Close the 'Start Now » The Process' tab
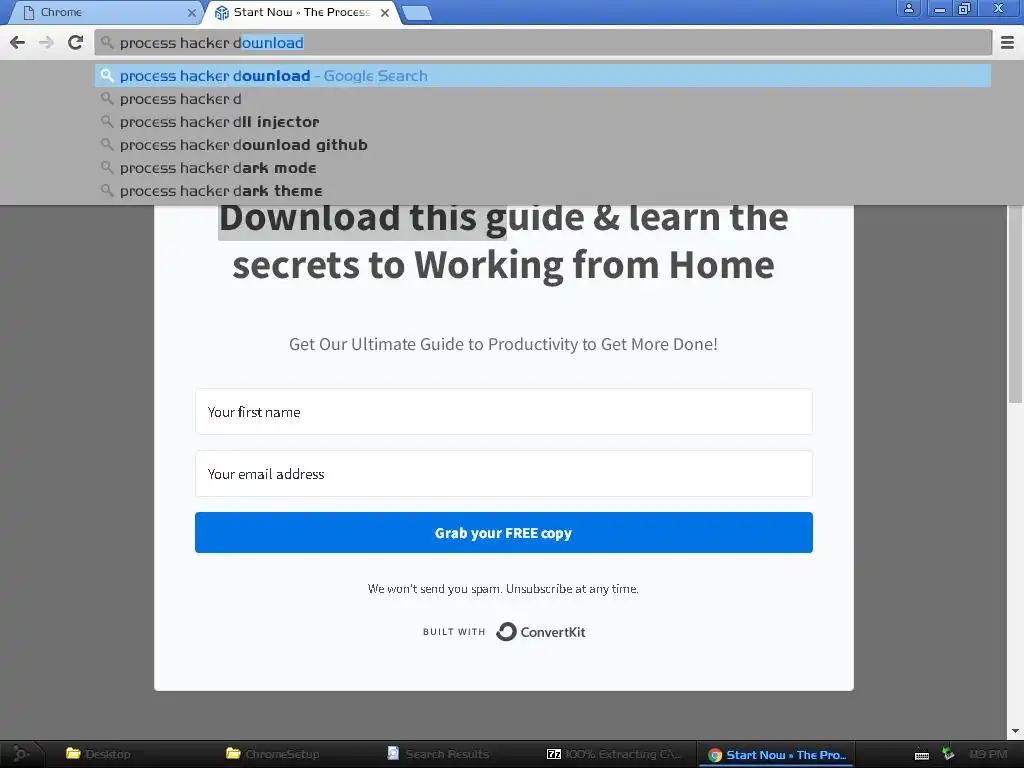 [x=385, y=12]
